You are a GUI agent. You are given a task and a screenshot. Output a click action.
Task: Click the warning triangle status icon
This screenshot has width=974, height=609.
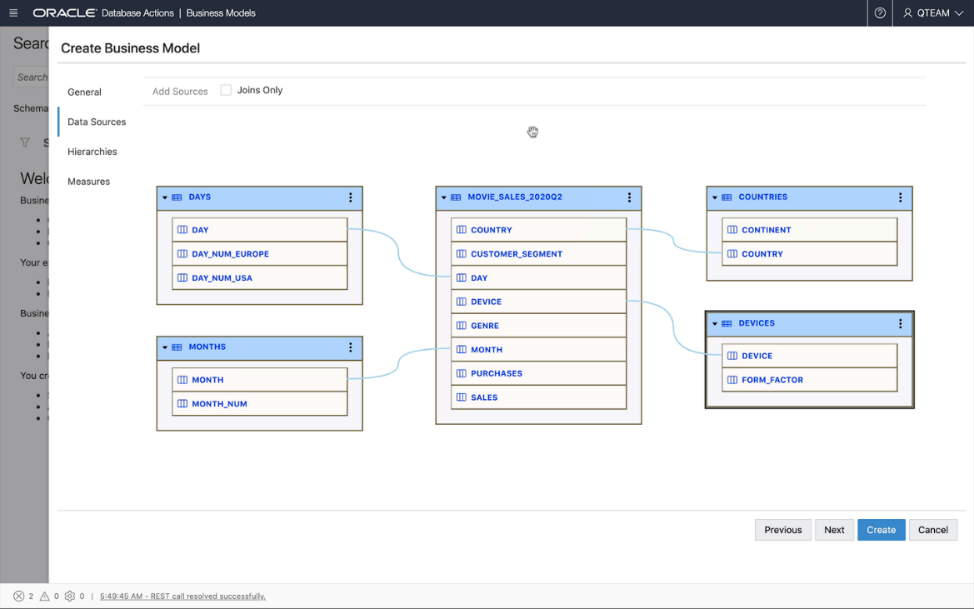[x=43, y=596]
